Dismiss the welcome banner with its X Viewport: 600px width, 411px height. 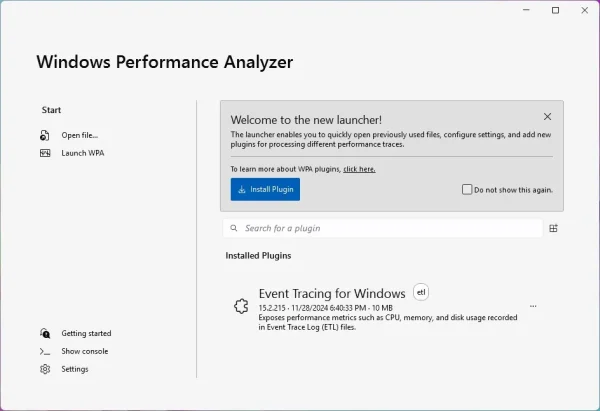point(548,117)
